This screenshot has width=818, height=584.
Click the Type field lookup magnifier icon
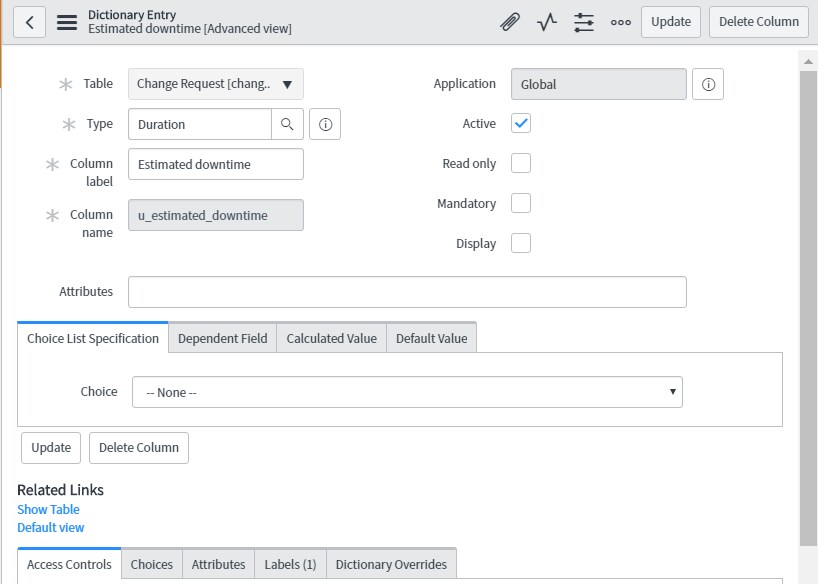(x=287, y=124)
